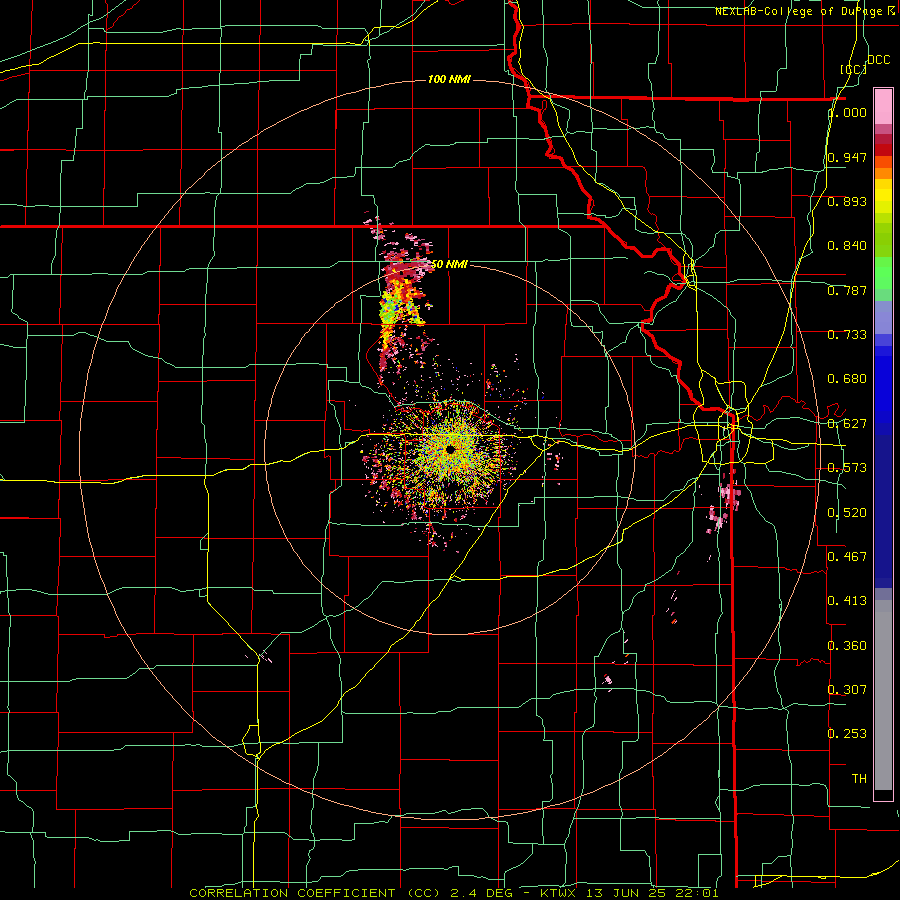Click the black radar site dot at center
The height and width of the screenshot is (900, 900).
[x=451, y=450]
